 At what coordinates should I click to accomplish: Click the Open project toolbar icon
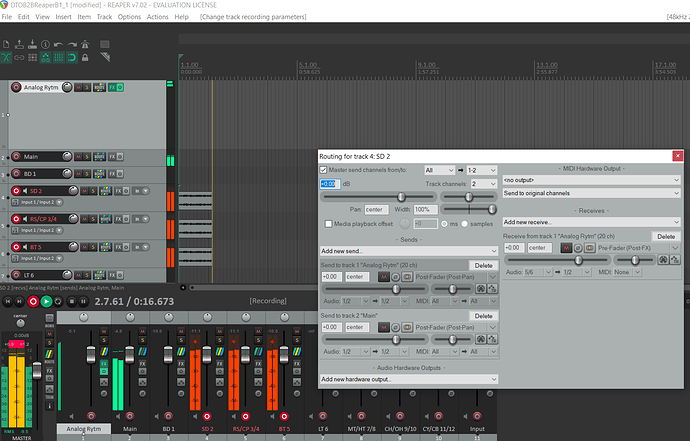tap(19, 44)
